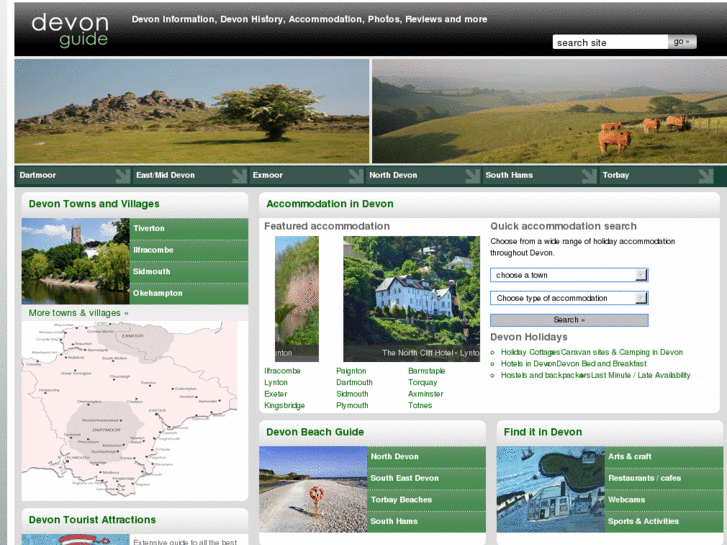Open Holiday Cottages link
Viewport: 727px width, 545px height.
[x=530, y=353]
